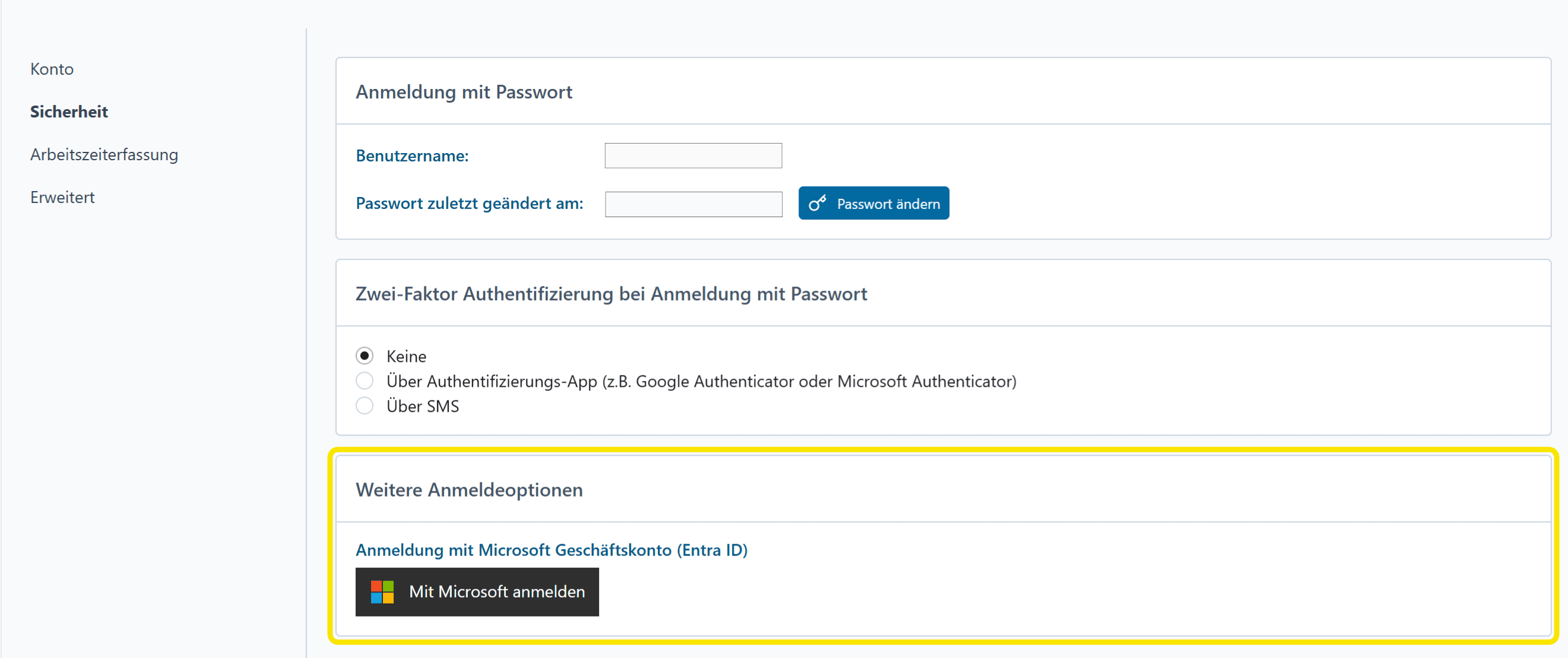Click the Keine option label text
Image resolution: width=1568 pixels, height=658 pixels.
(x=406, y=357)
